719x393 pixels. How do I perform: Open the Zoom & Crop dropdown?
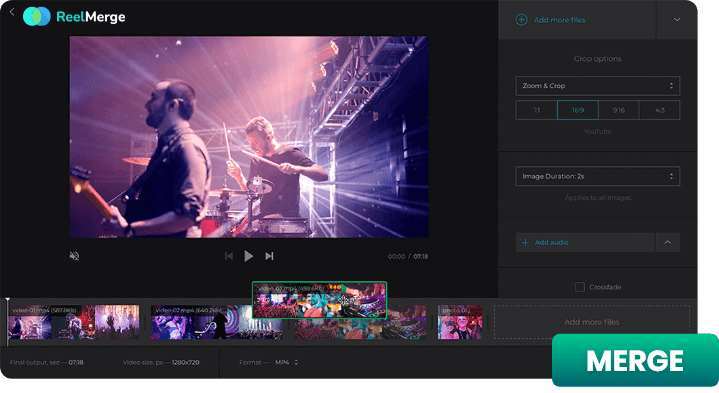click(597, 86)
